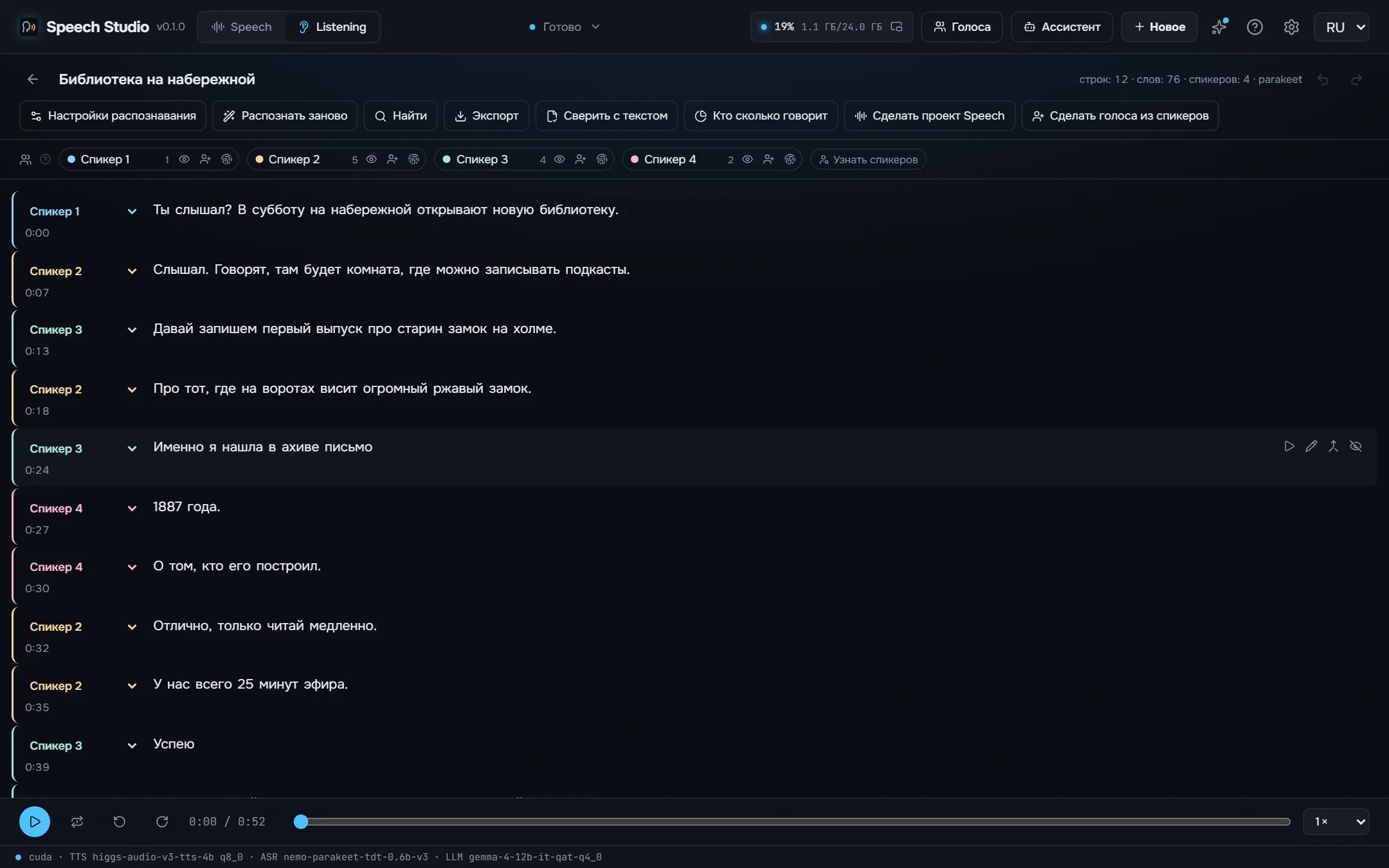Open the Голоса section

tap(962, 27)
